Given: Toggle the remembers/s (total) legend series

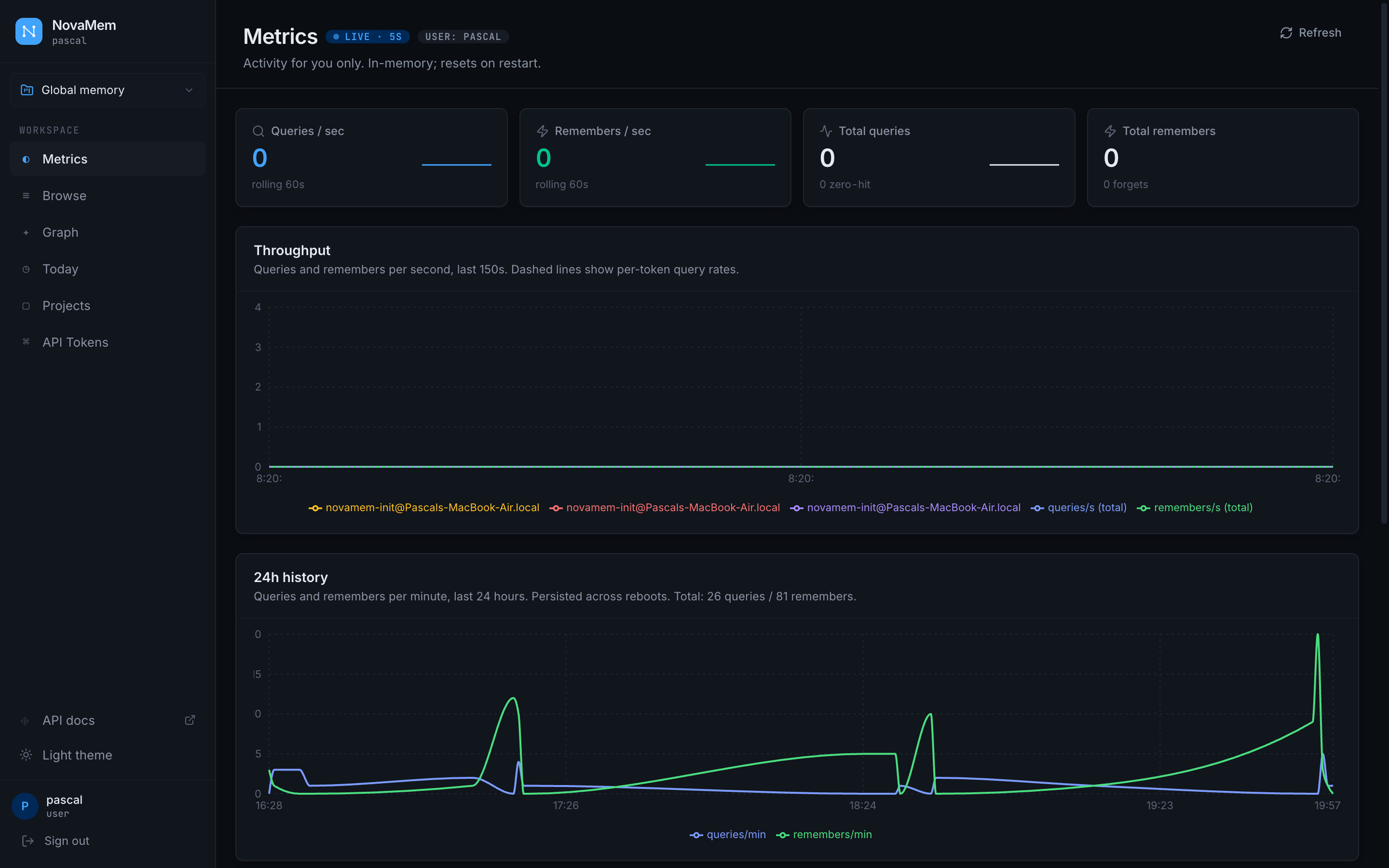Looking at the screenshot, I should click(x=1195, y=507).
